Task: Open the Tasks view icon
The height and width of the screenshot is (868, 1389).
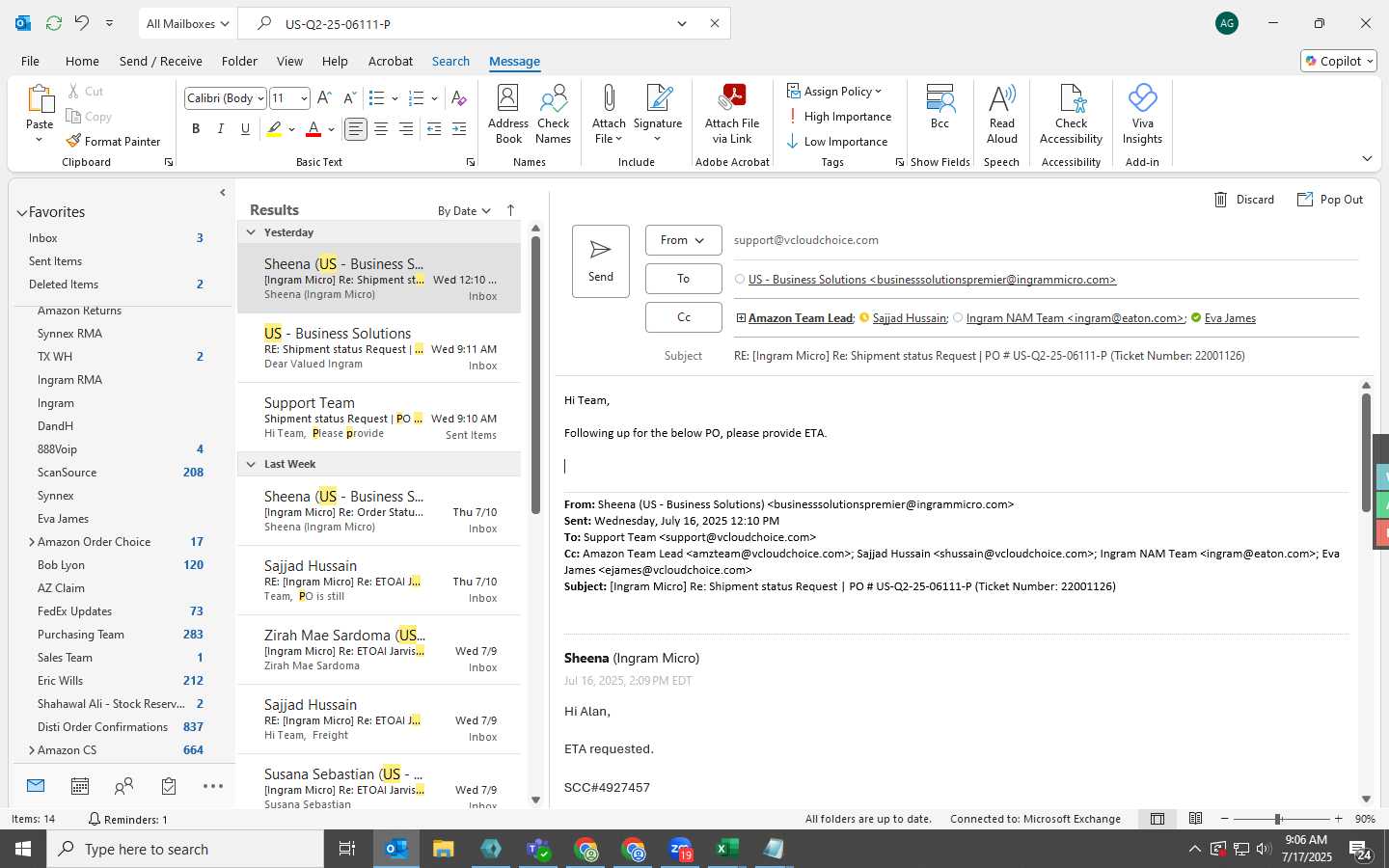Action: pyautogui.click(x=169, y=786)
